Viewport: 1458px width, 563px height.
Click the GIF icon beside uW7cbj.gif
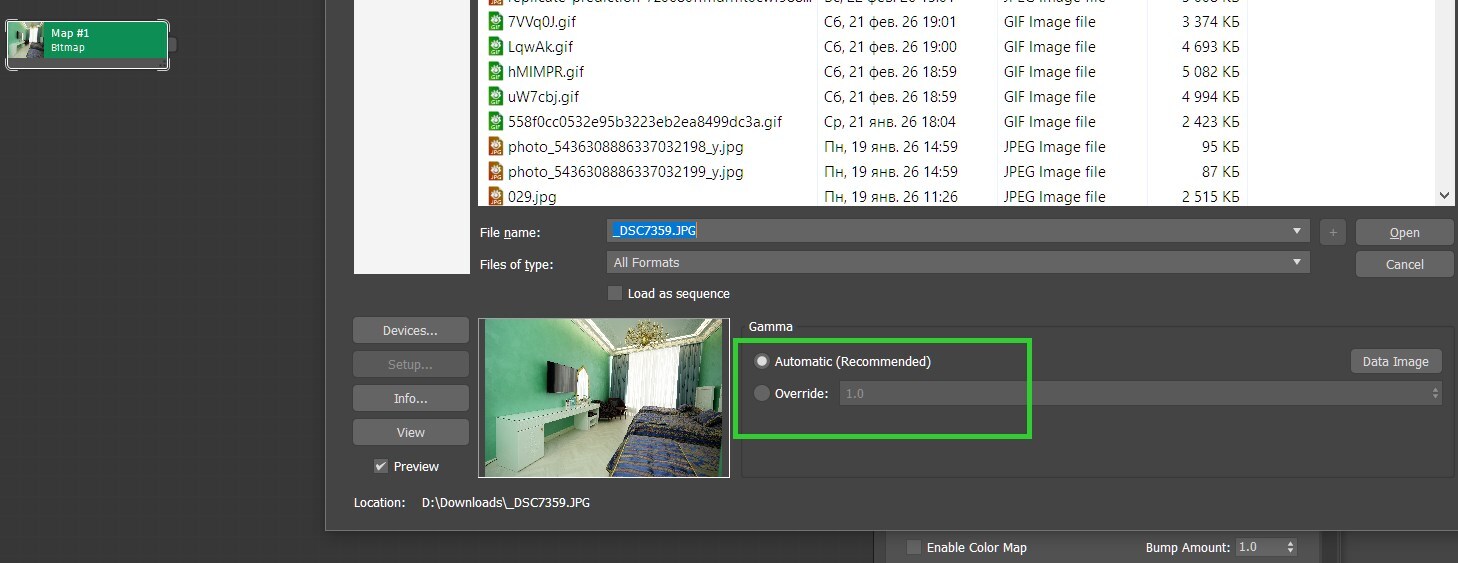pyautogui.click(x=495, y=96)
